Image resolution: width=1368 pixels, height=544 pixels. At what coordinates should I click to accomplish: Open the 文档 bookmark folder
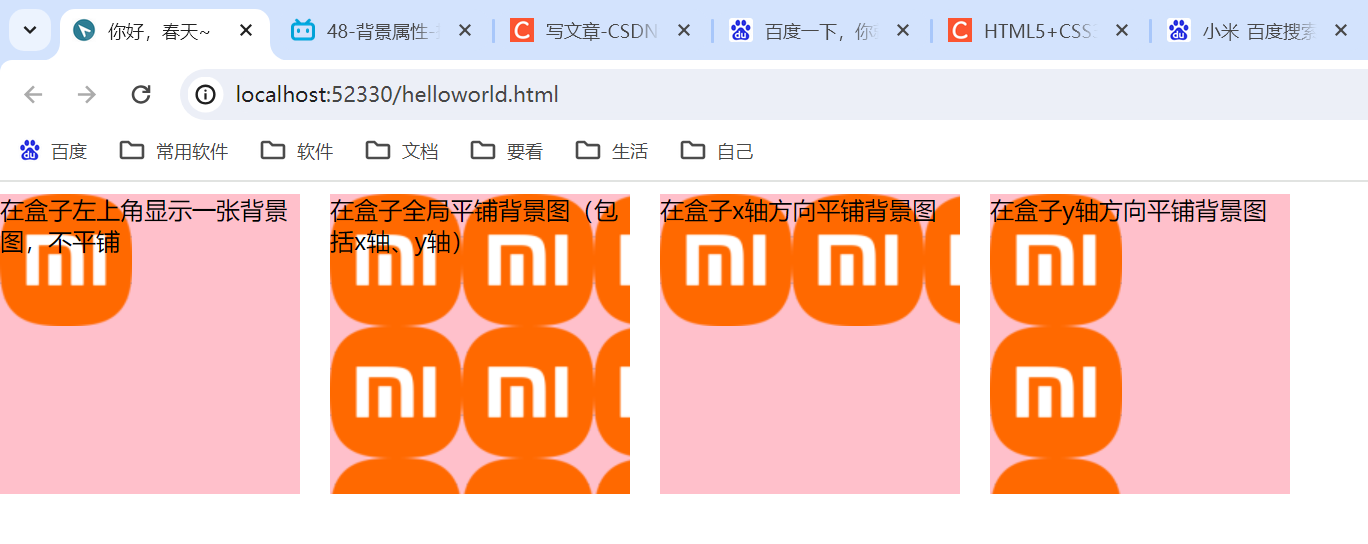click(402, 151)
